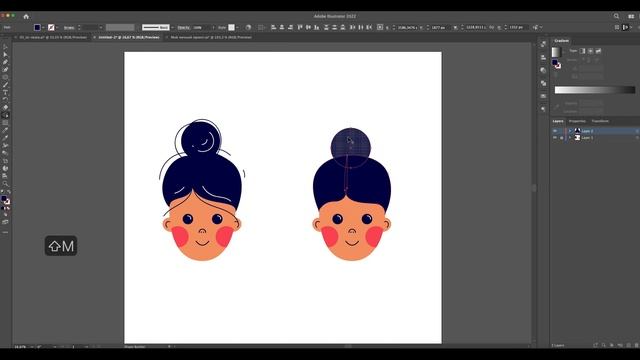This screenshot has height=360, width=640.
Task: Click Horizontal Align Center icon
Action: pyautogui.click(x=282, y=27)
